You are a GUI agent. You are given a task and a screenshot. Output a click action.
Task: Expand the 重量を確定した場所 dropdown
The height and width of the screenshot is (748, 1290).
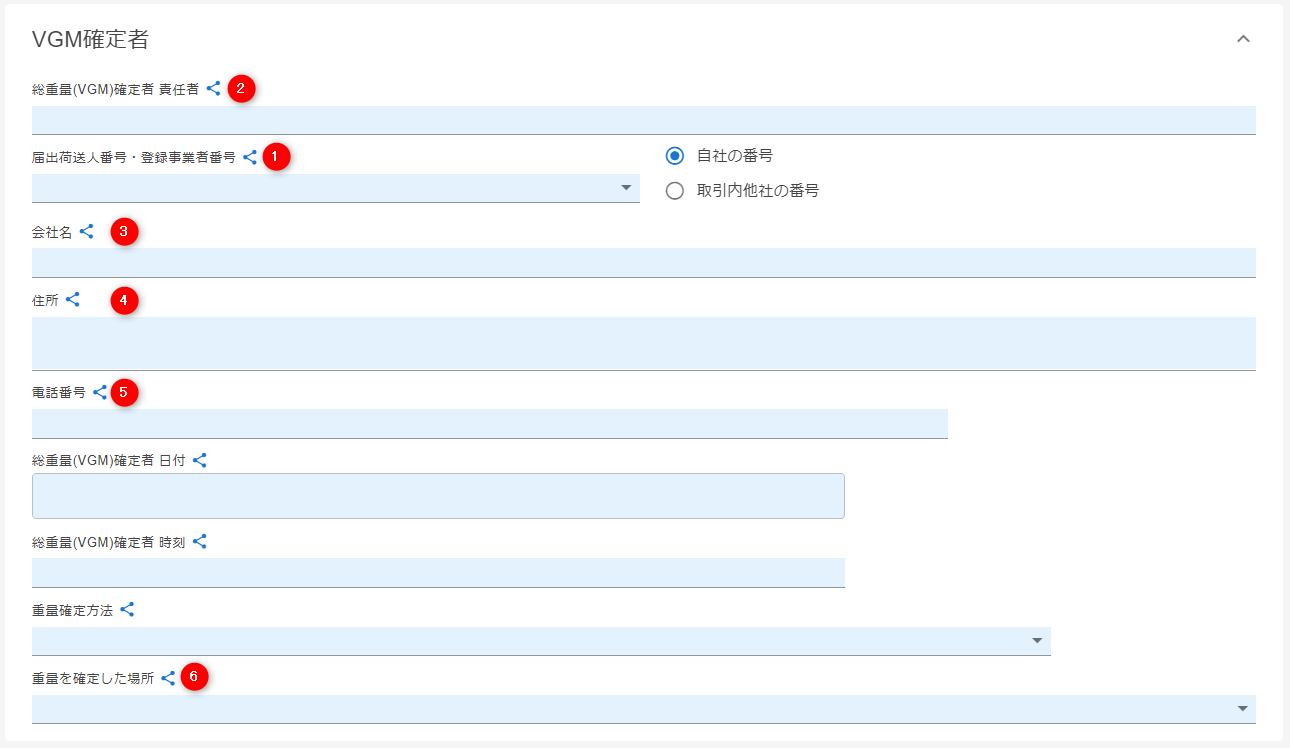tap(643, 709)
